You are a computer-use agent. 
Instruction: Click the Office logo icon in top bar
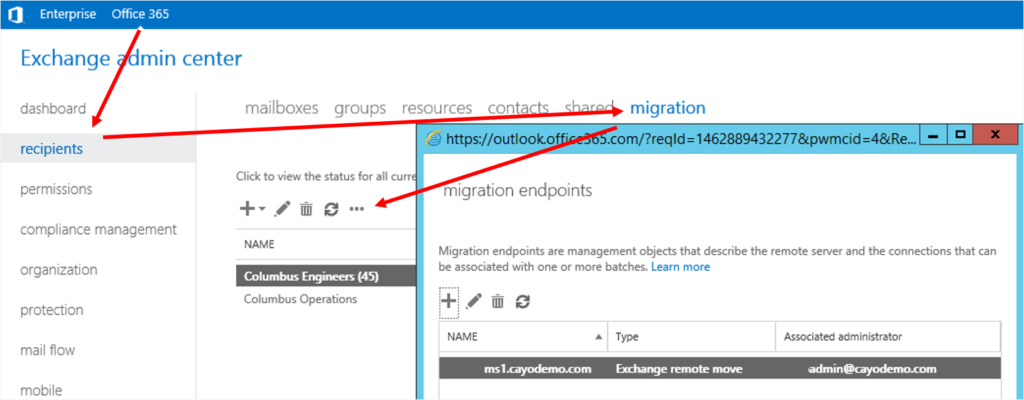pyautogui.click(x=16, y=14)
